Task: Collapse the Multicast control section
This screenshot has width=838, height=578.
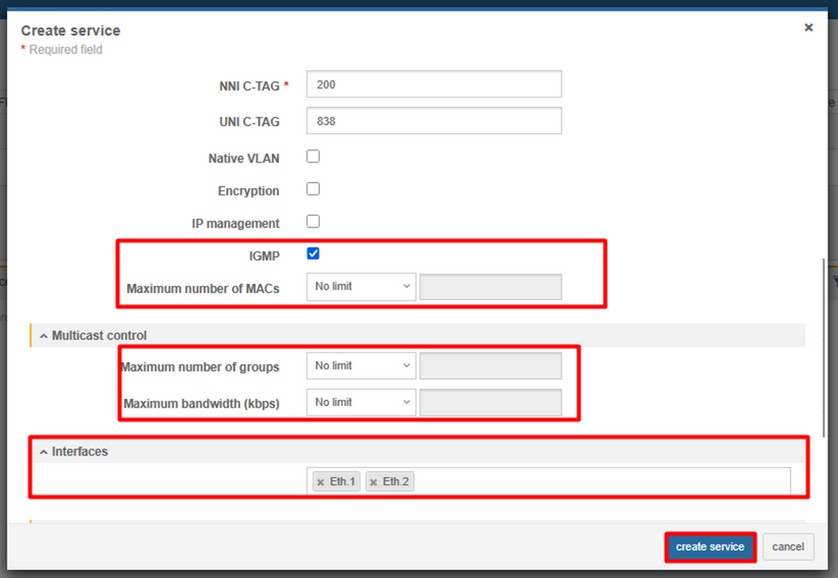Action: (44, 336)
